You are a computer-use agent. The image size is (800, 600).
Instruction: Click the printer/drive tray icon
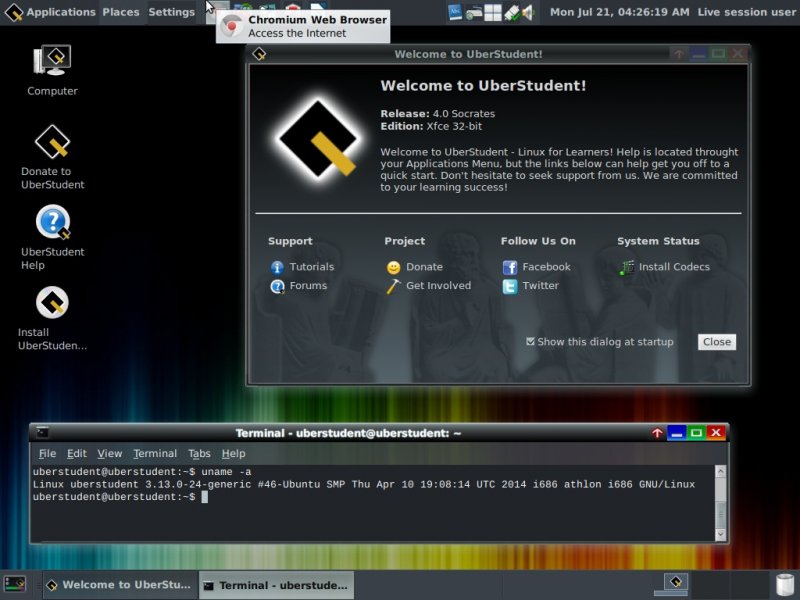(x=473, y=12)
